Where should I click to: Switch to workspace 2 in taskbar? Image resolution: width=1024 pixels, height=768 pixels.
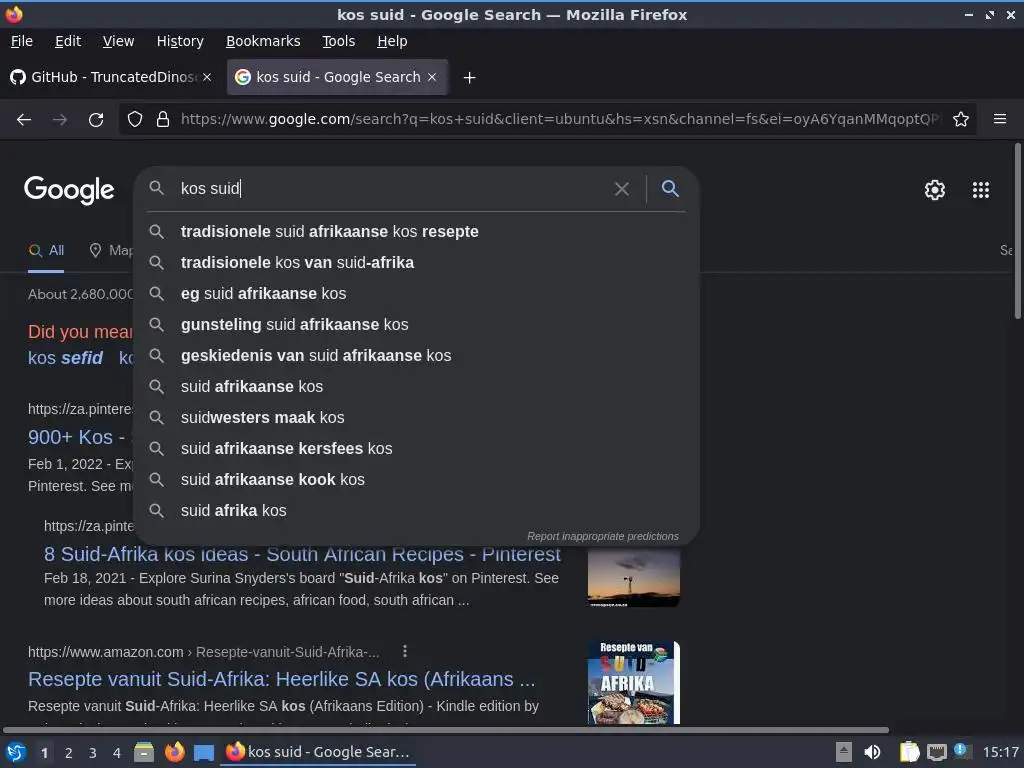tap(69, 753)
